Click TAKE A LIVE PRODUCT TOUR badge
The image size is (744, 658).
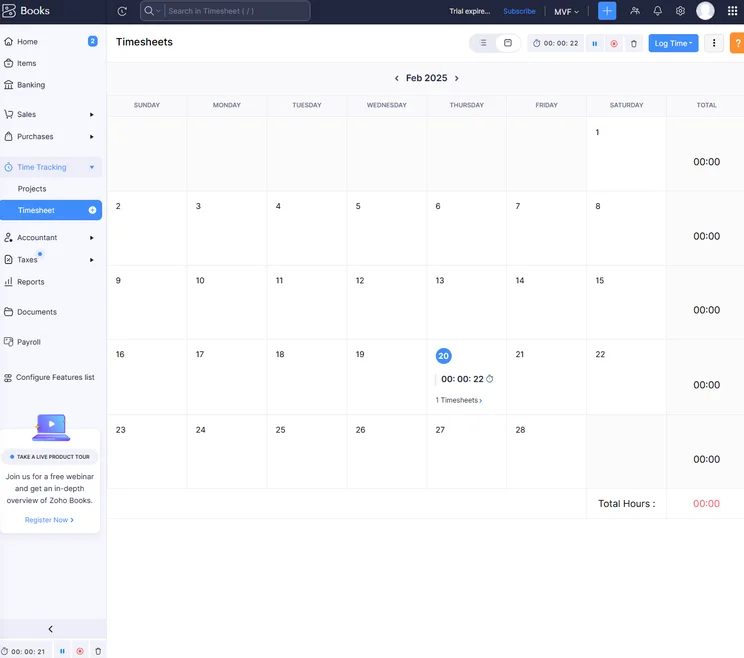[50, 457]
